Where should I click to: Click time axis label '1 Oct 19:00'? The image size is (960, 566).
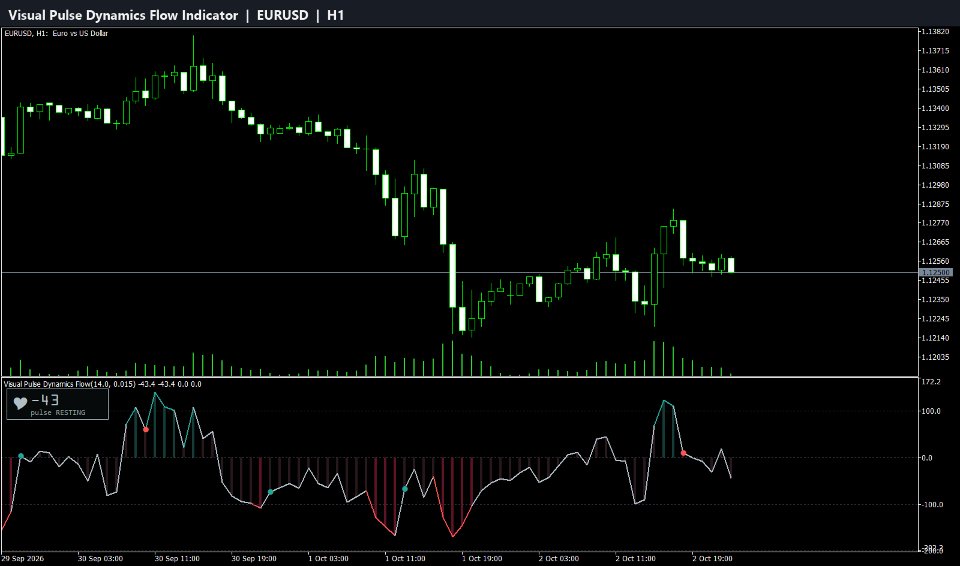point(482,559)
